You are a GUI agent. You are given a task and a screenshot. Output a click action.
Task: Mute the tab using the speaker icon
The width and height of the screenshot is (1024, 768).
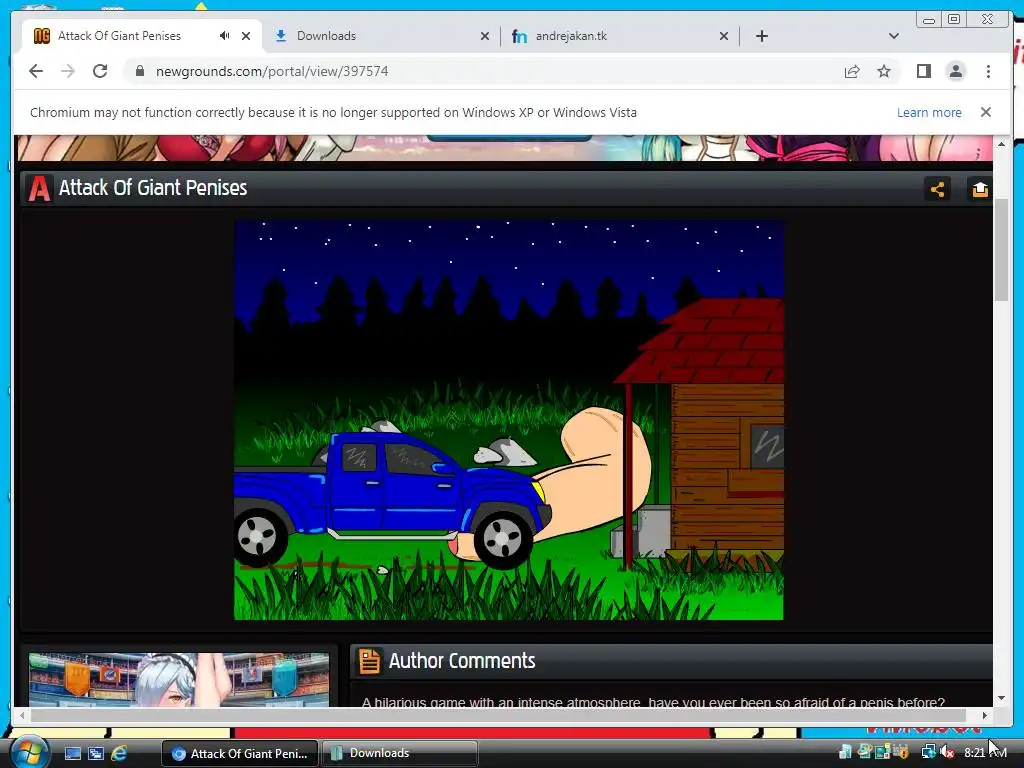225,36
